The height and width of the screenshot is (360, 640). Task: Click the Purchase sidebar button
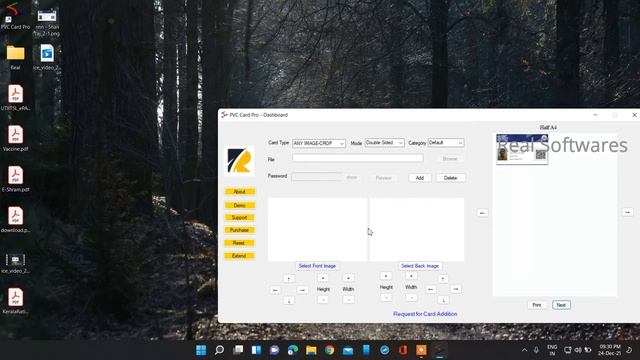pyautogui.click(x=240, y=231)
